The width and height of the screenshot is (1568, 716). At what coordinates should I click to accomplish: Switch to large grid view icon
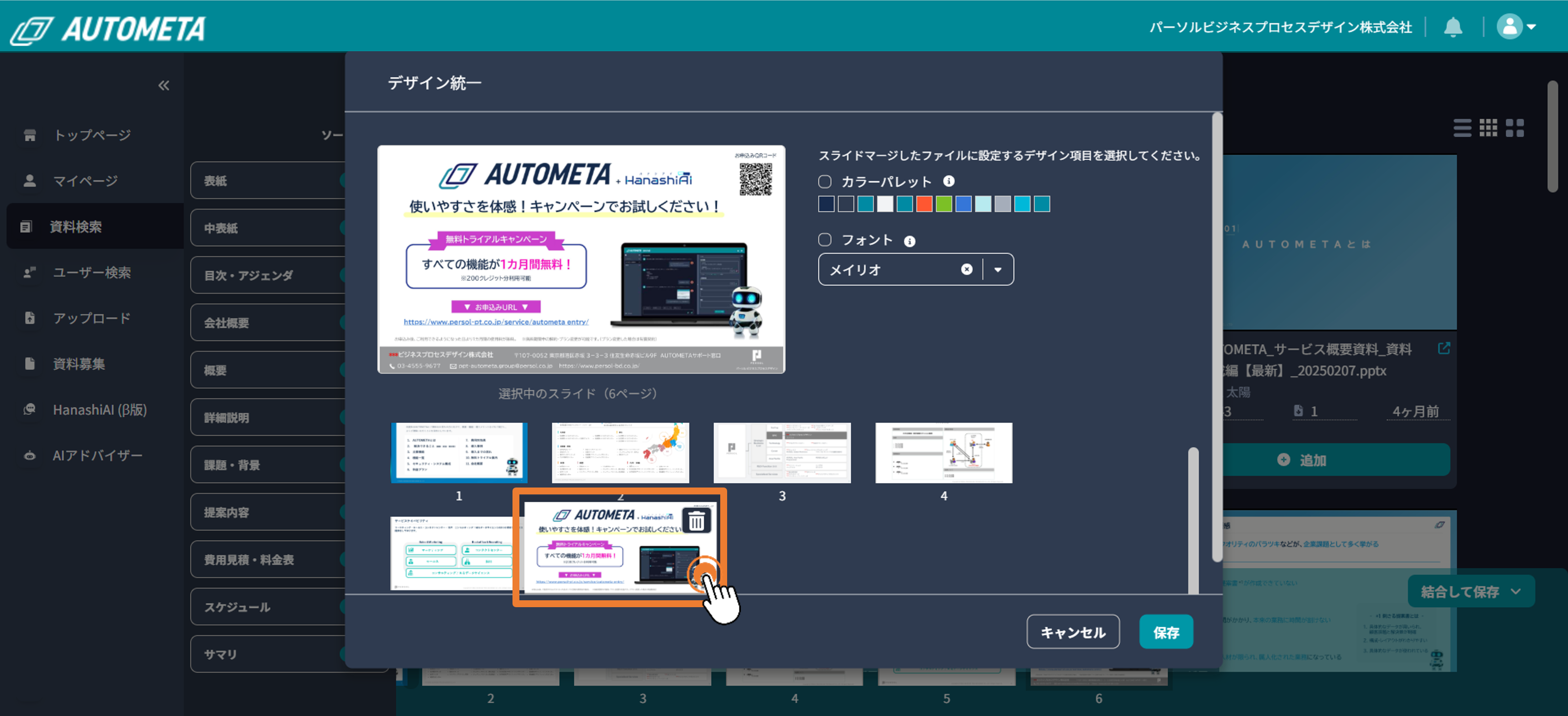(x=1514, y=128)
